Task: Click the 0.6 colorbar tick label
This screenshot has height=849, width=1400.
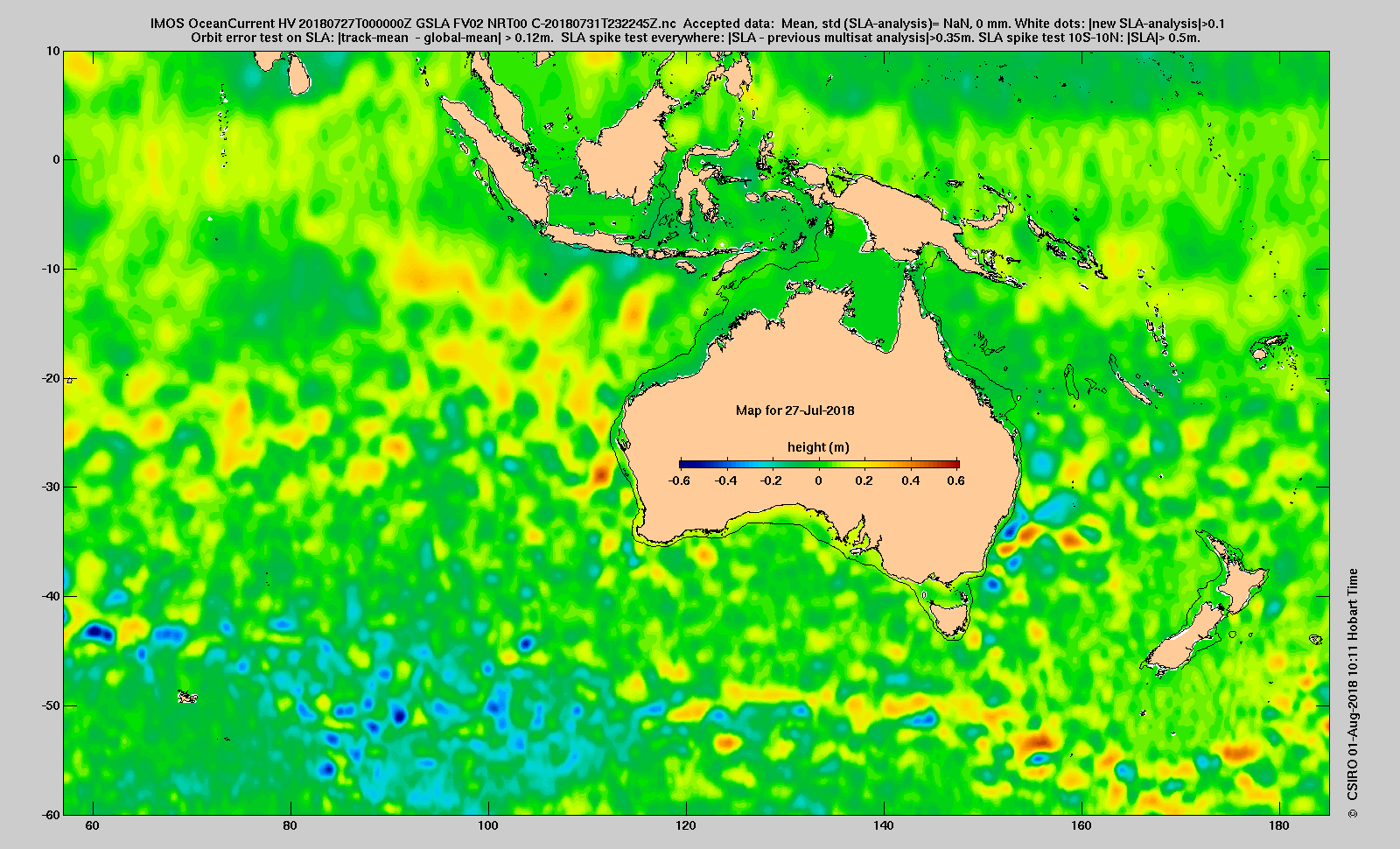Action: tap(955, 481)
